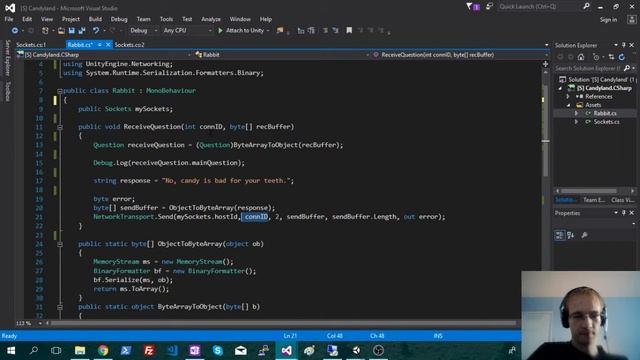Open Google Chrome from the taskbar

point(103,350)
